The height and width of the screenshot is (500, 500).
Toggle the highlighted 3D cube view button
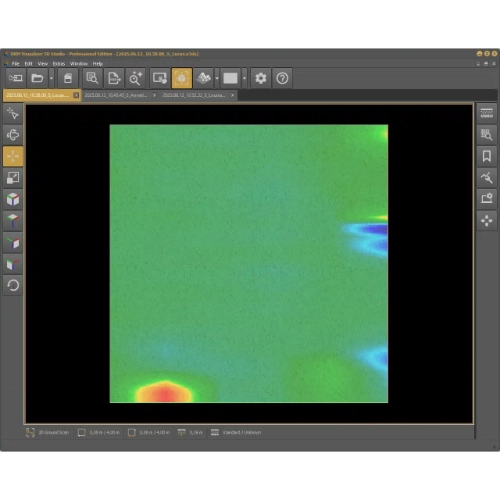(182, 78)
